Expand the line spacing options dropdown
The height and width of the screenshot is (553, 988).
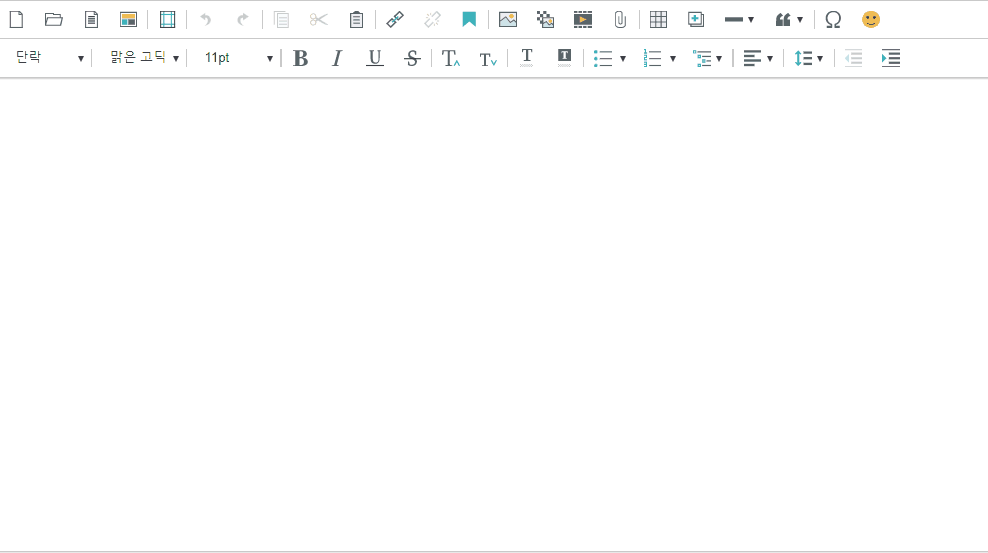click(x=808, y=58)
